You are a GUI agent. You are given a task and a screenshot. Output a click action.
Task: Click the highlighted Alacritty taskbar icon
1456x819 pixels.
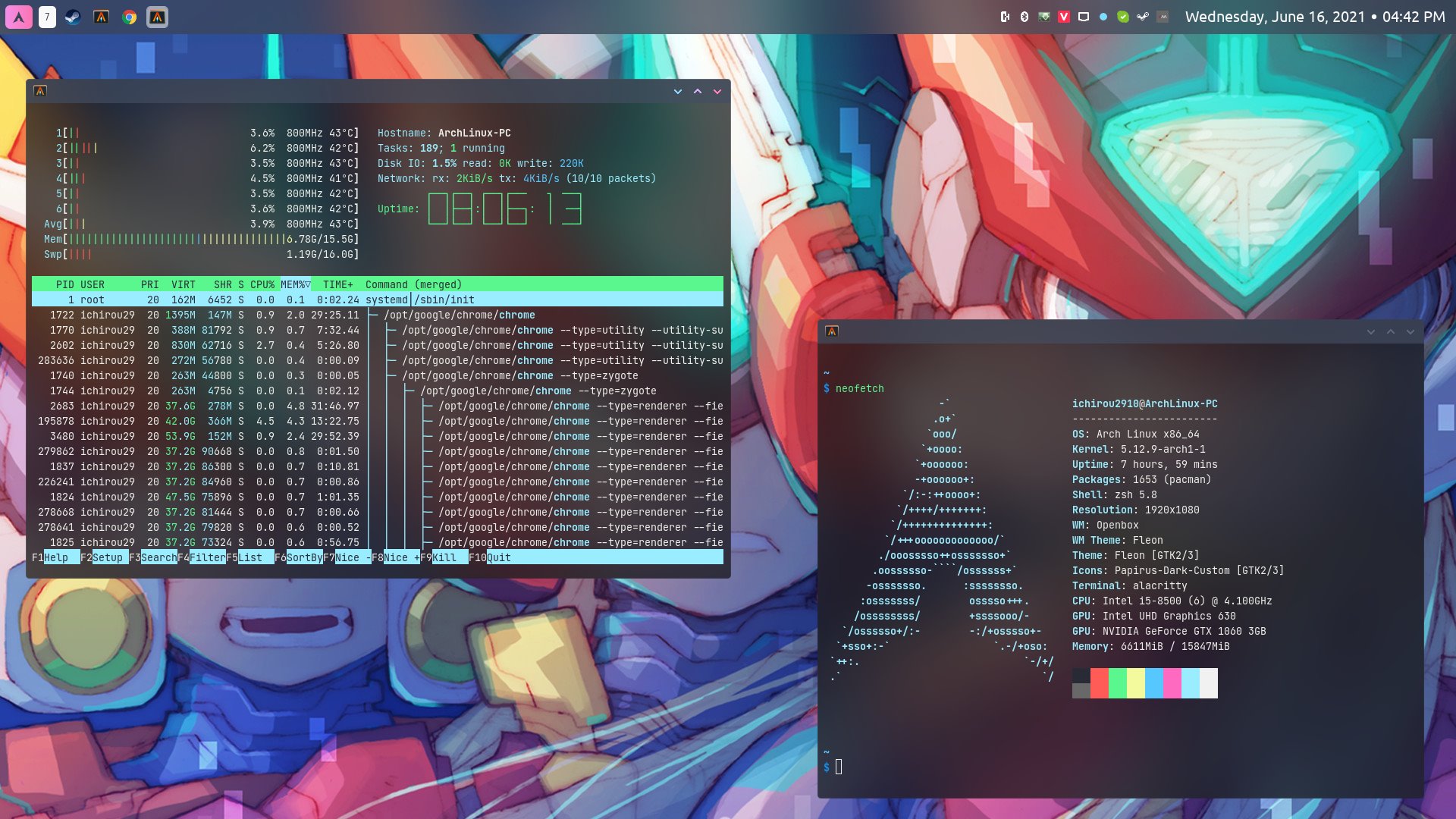pyautogui.click(x=157, y=17)
